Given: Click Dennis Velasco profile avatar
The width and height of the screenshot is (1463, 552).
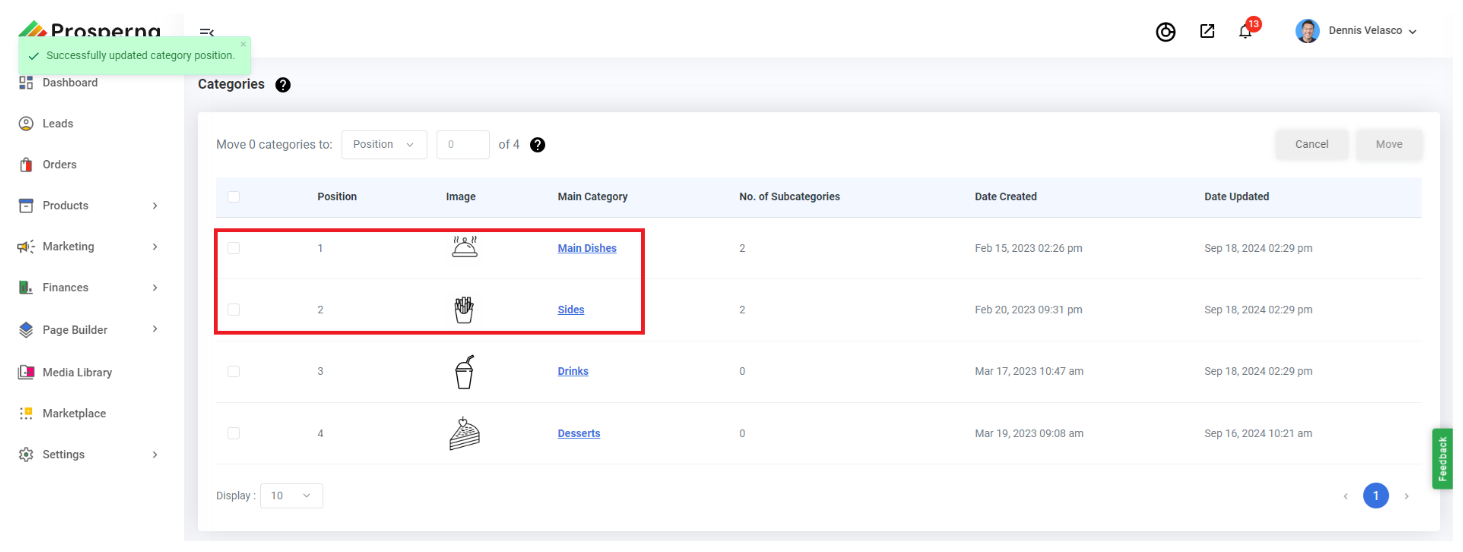Looking at the screenshot, I should pos(1307,31).
